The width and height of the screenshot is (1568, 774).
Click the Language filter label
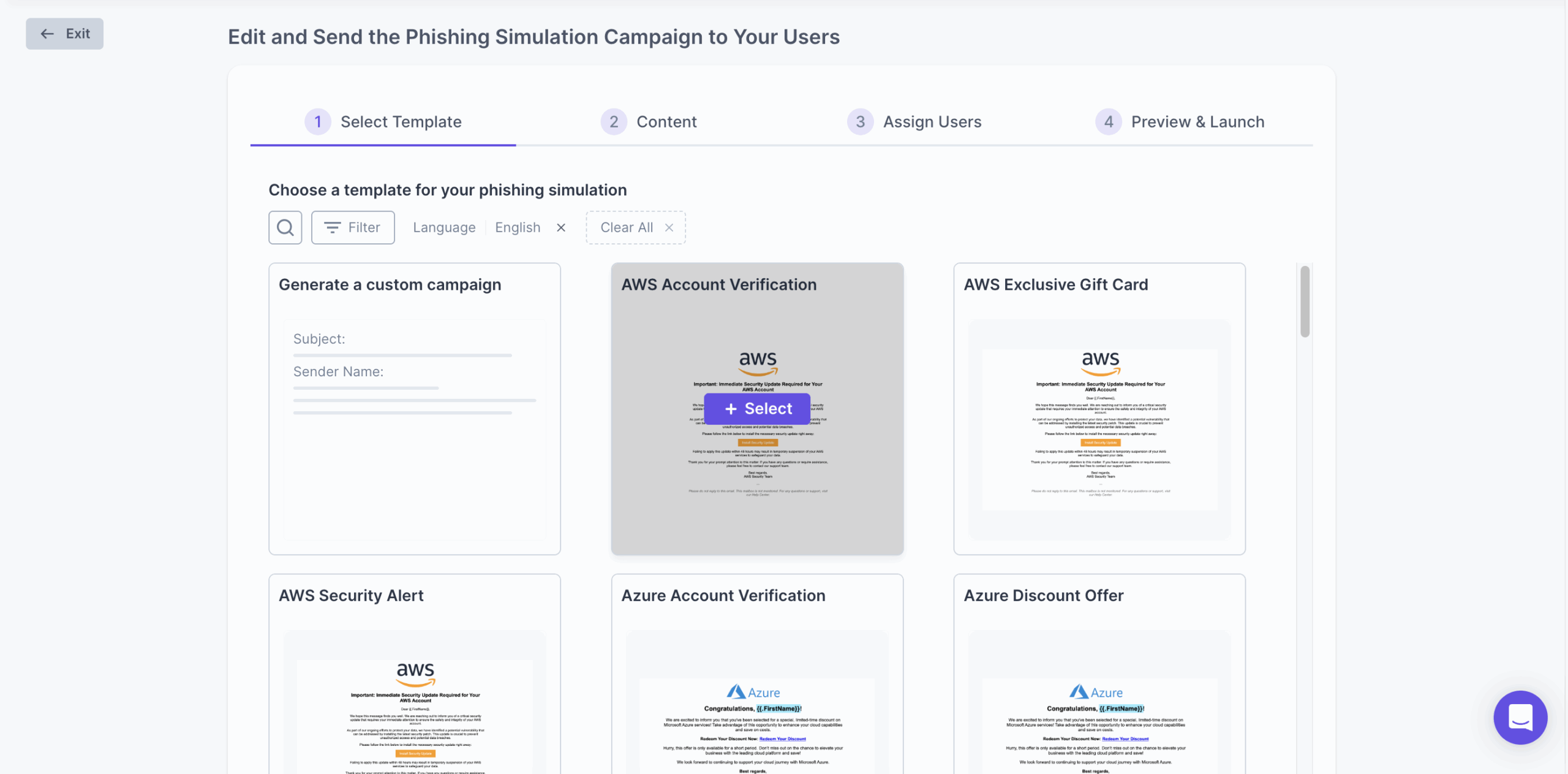444,227
